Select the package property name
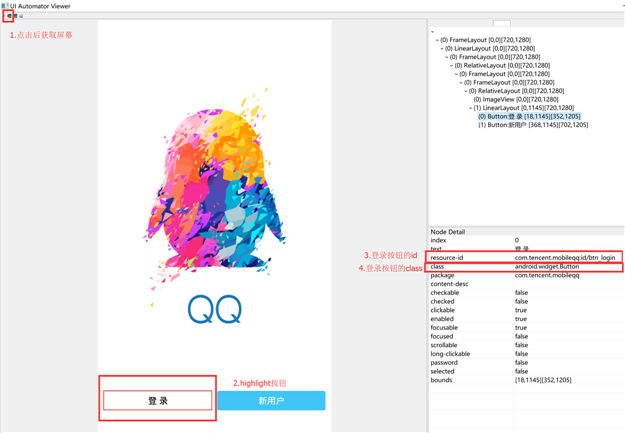The width and height of the screenshot is (625, 433). pyautogui.click(x=442, y=275)
